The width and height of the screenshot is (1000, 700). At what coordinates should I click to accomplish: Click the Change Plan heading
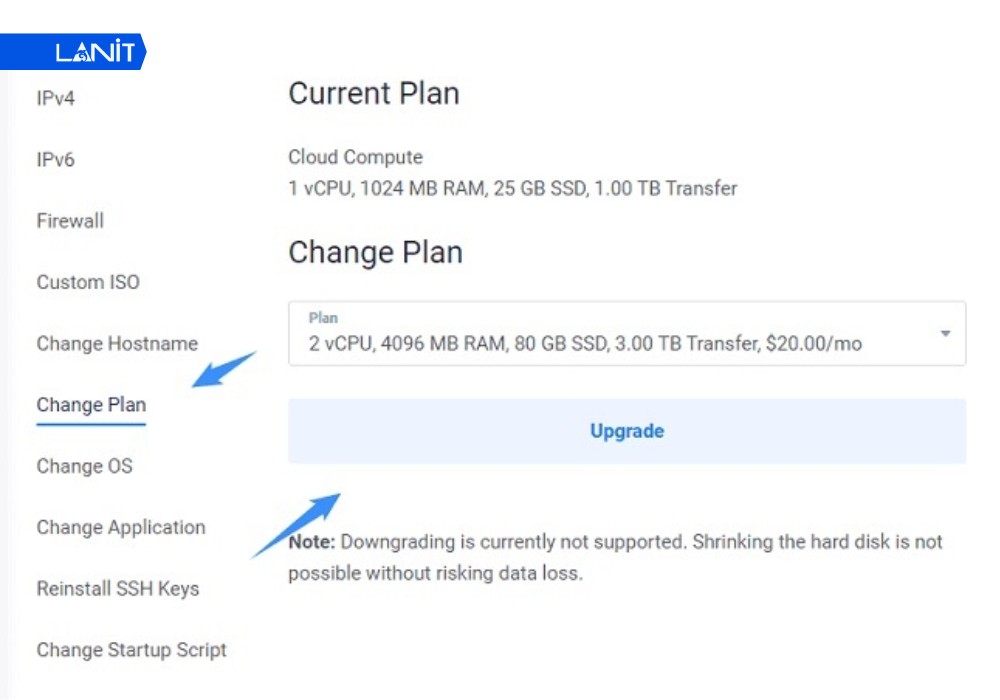pyautogui.click(x=375, y=252)
